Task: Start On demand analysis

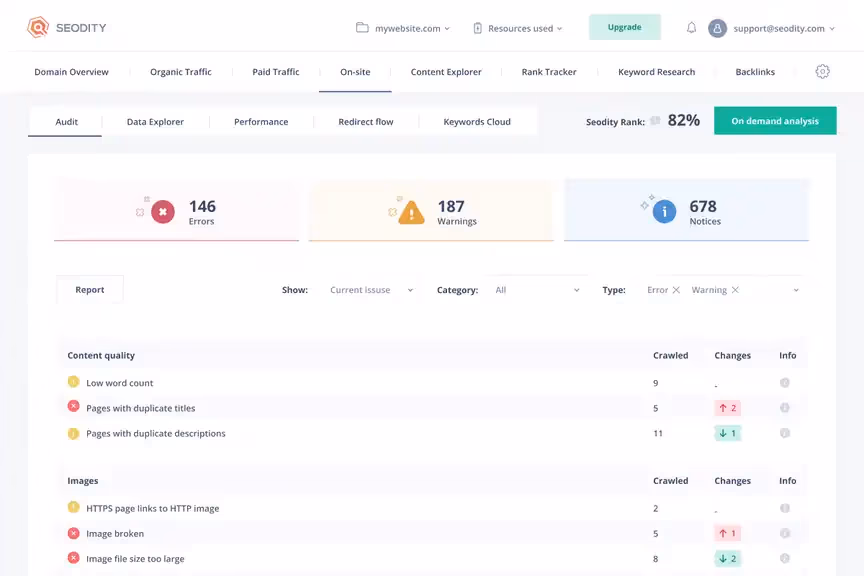Action: point(775,121)
